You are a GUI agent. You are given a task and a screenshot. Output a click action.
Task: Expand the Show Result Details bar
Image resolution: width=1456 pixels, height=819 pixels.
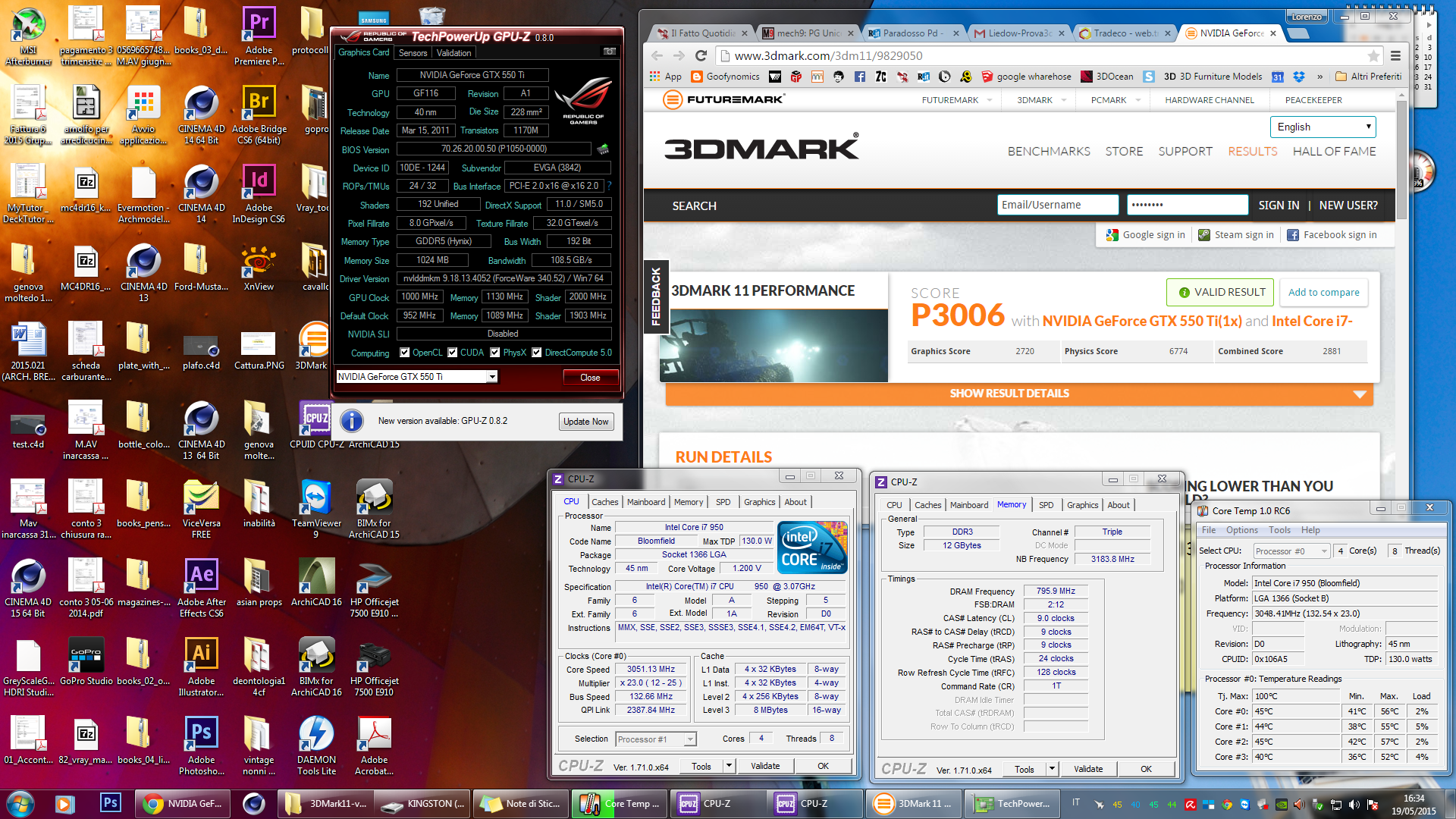click(x=1019, y=394)
